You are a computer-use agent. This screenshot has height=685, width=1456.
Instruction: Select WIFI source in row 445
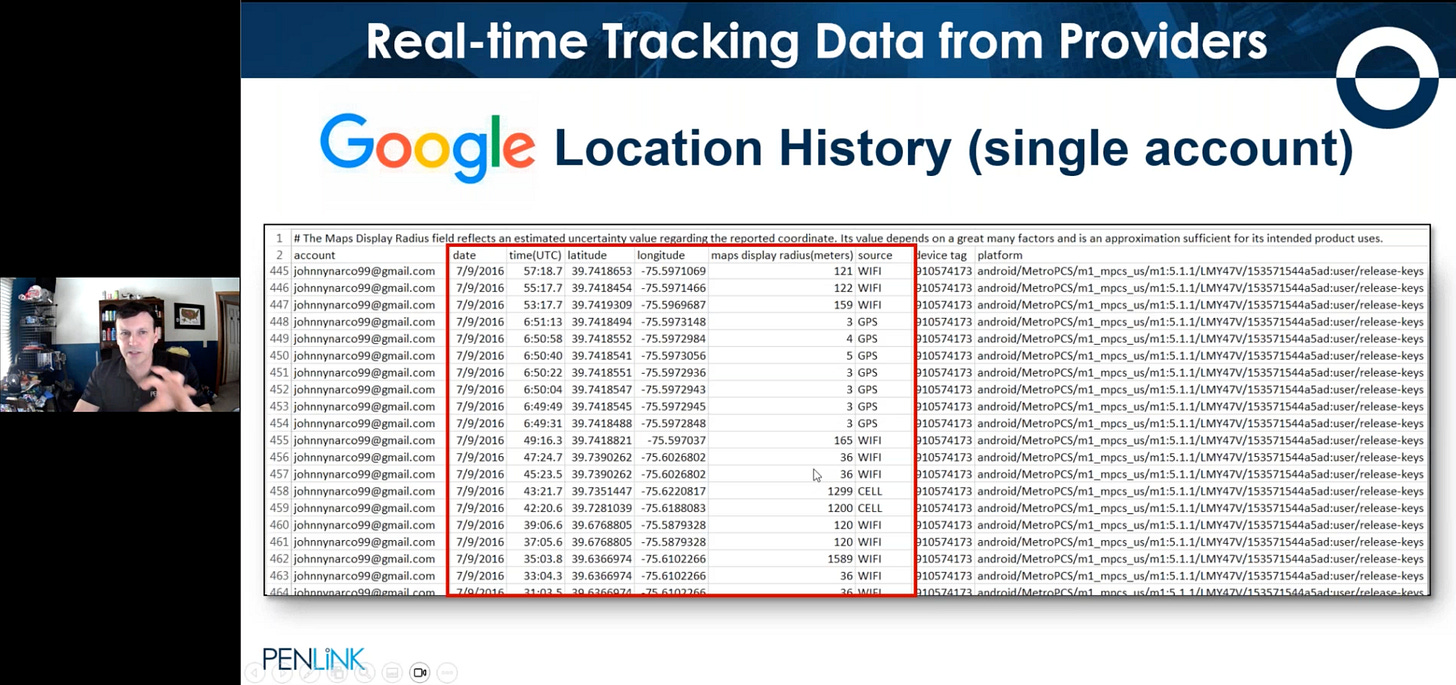tap(869, 271)
